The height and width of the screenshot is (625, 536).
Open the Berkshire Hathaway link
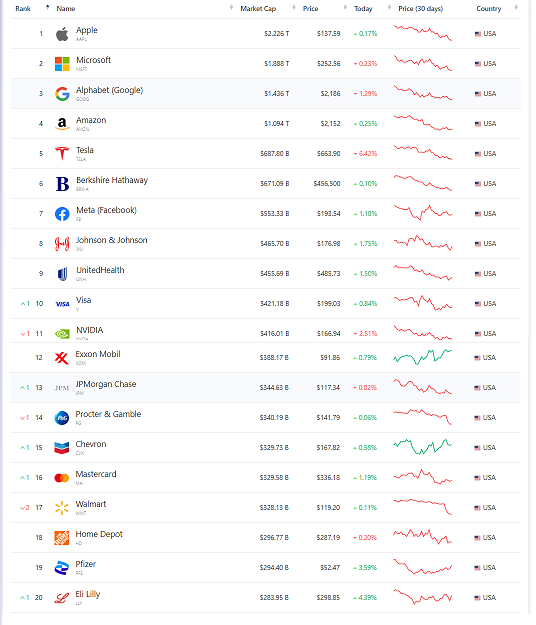[112, 180]
